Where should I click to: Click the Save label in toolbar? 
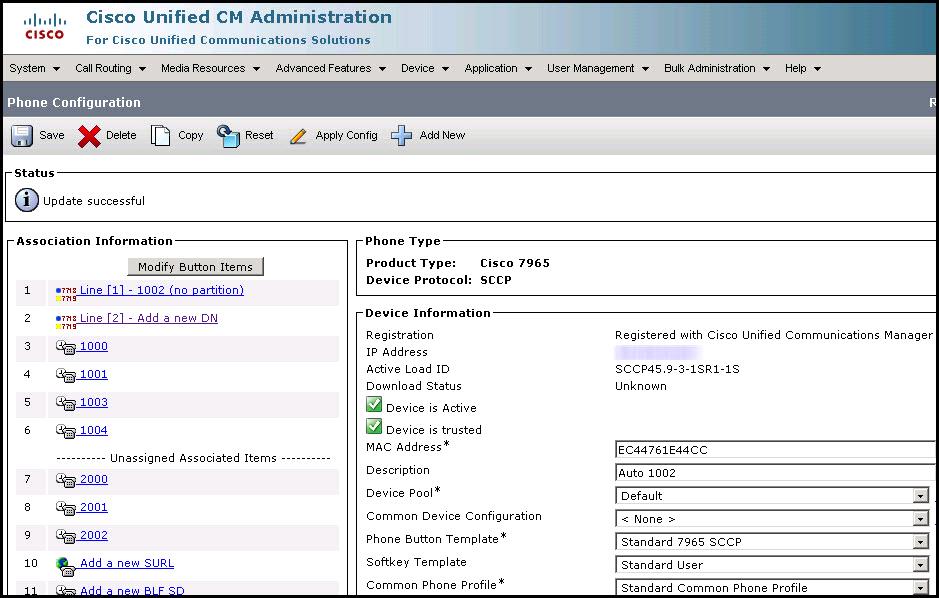click(52, 135)
